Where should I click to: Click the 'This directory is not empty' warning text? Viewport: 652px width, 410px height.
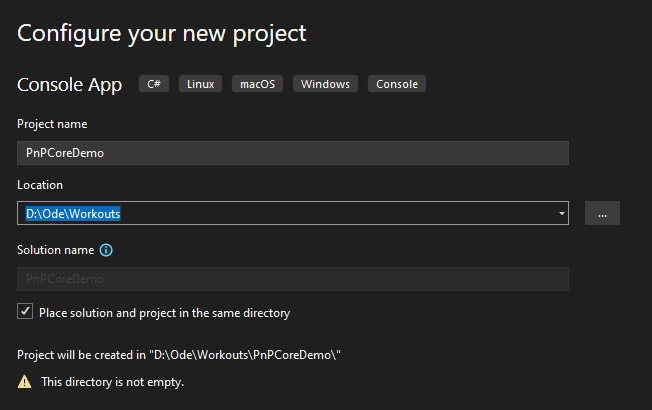click(x=113, y=382)
